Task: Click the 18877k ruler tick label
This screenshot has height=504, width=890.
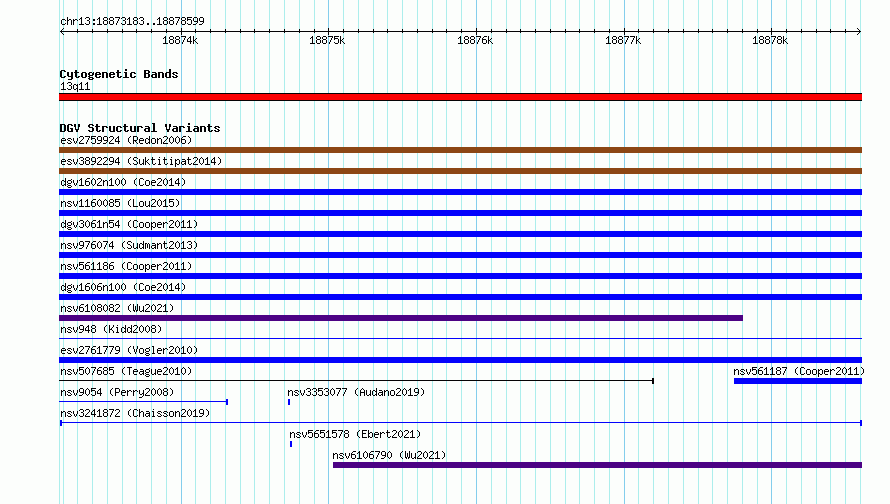Action: (623, 40)
